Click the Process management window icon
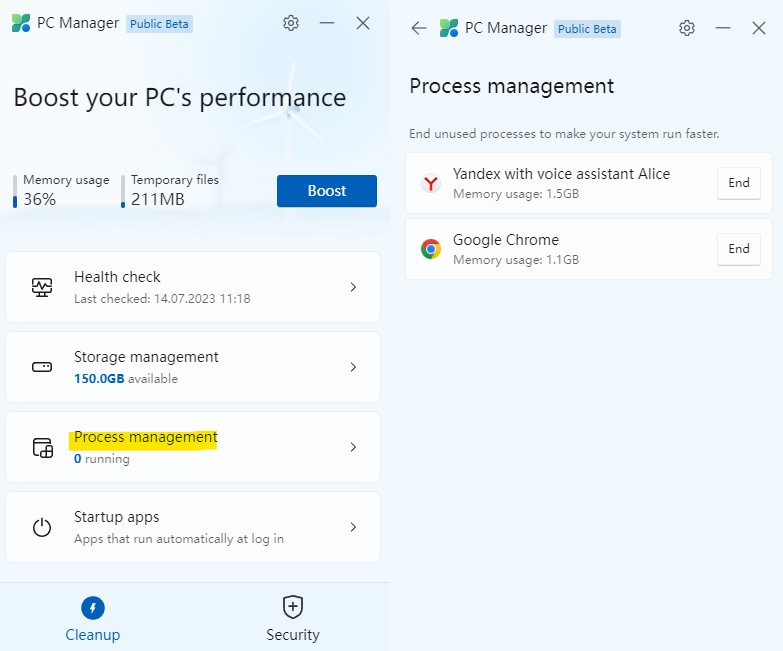The width and height of the screenshot is (783, 651). pyautogui.click(x=43, y=447)
